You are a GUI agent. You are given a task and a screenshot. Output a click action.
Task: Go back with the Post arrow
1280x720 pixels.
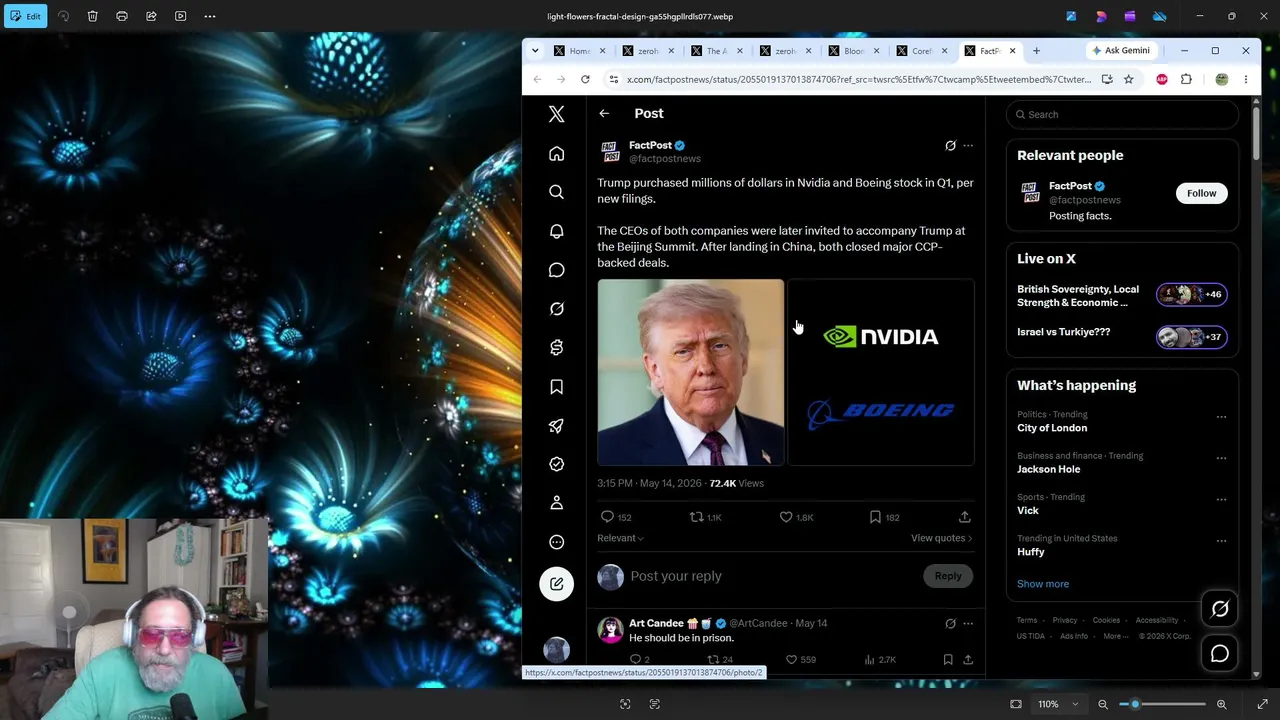[x=604, y=114]
